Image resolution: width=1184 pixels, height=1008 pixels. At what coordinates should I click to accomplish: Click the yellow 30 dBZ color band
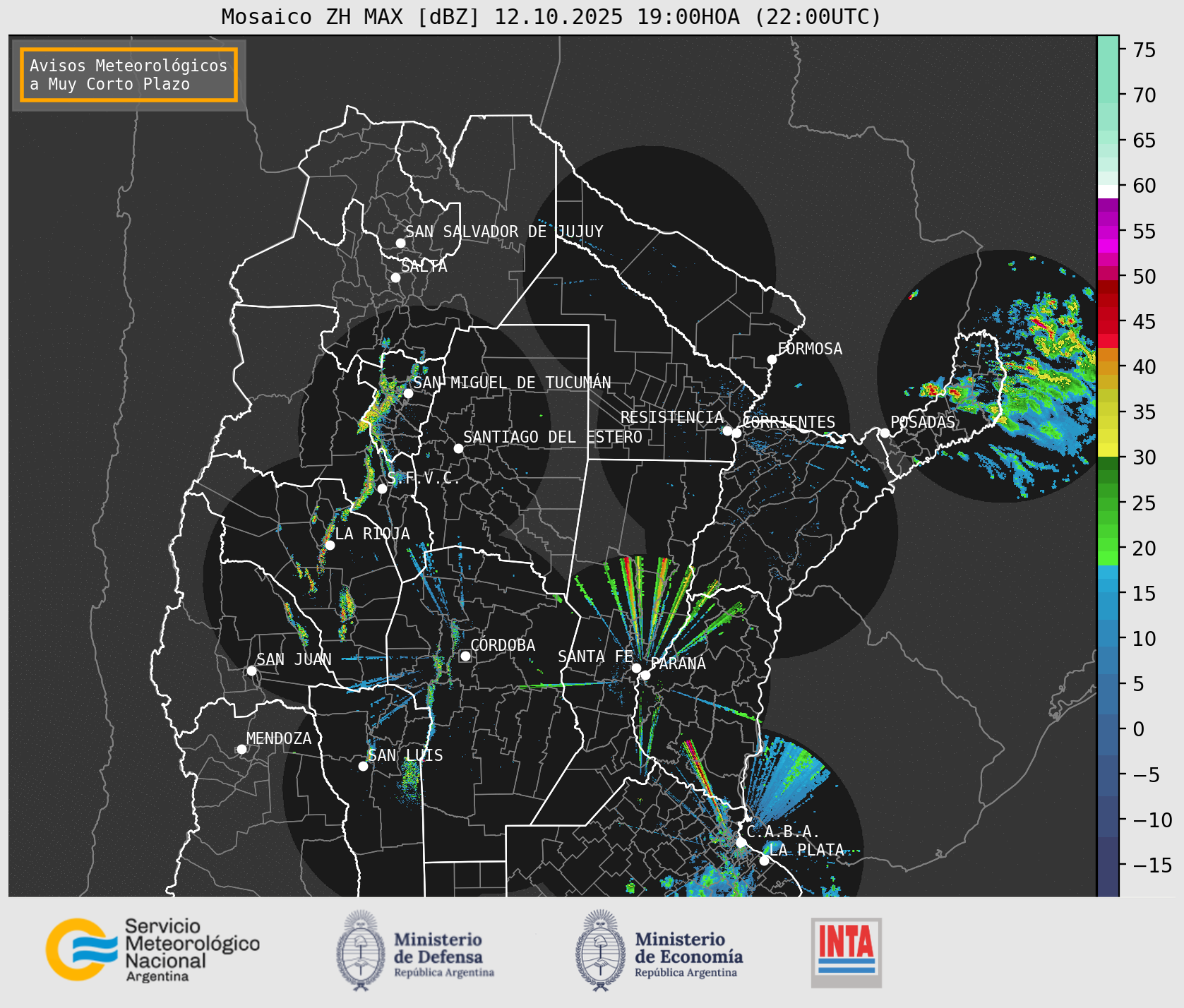coord(1108,450)
